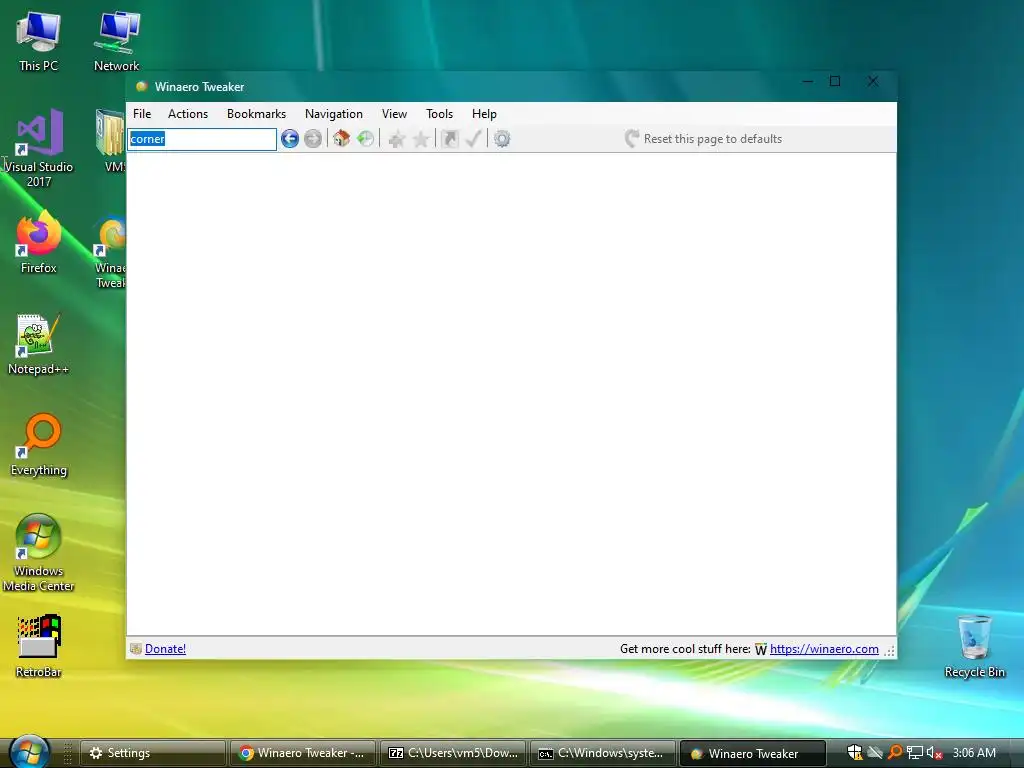1024x768 pixels.
Task: Click the Reset this page to defaults button
Action: pos(703,138)
